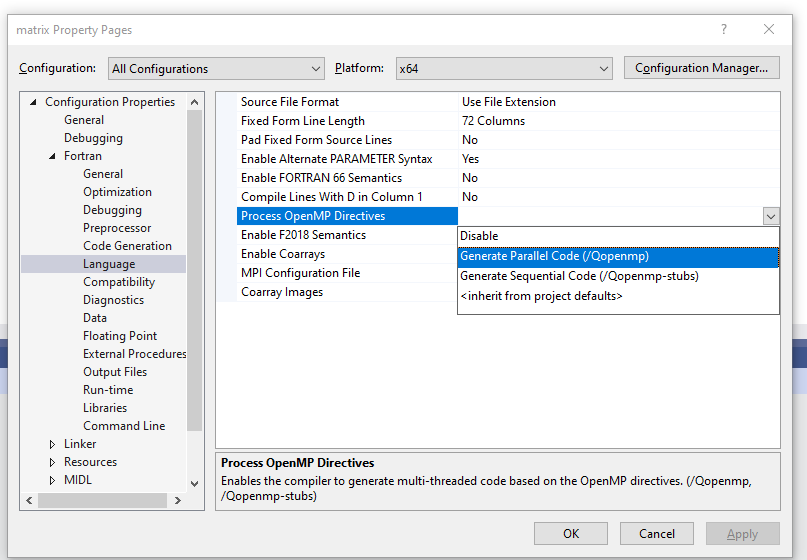The image size is (807, 560).
Task: Click the help question mark icon
Action: 724,30
